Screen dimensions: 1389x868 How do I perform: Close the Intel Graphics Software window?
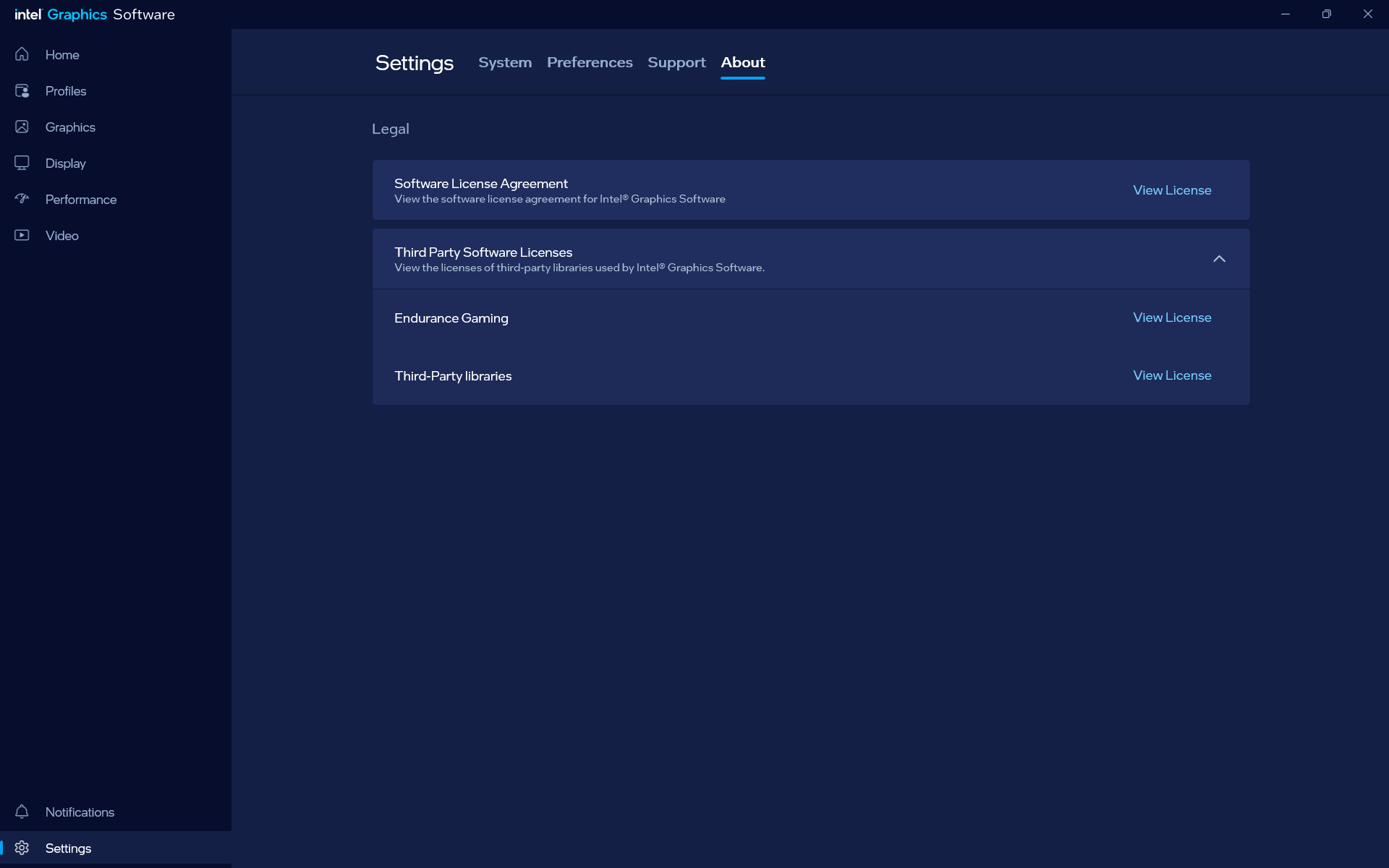1368,14
